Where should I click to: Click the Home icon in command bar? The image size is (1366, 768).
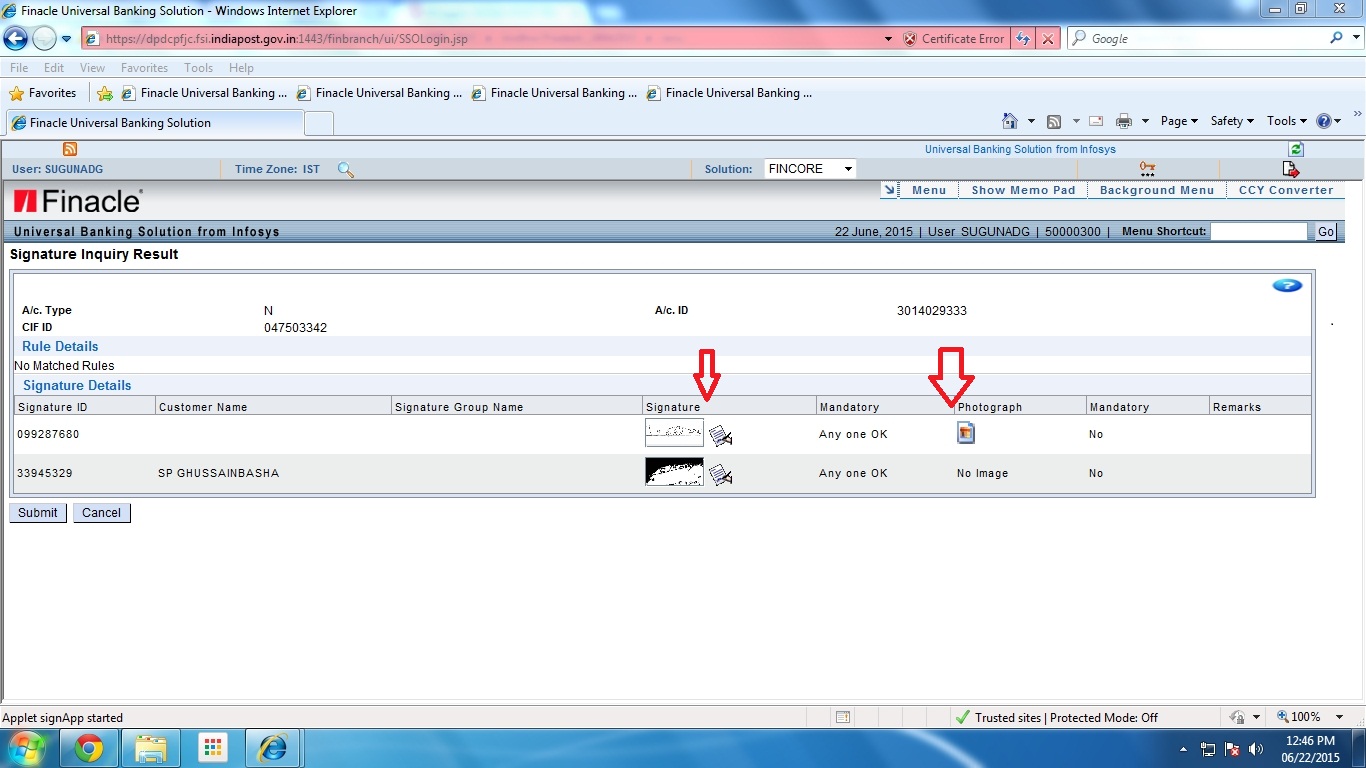click(1010, 121)
